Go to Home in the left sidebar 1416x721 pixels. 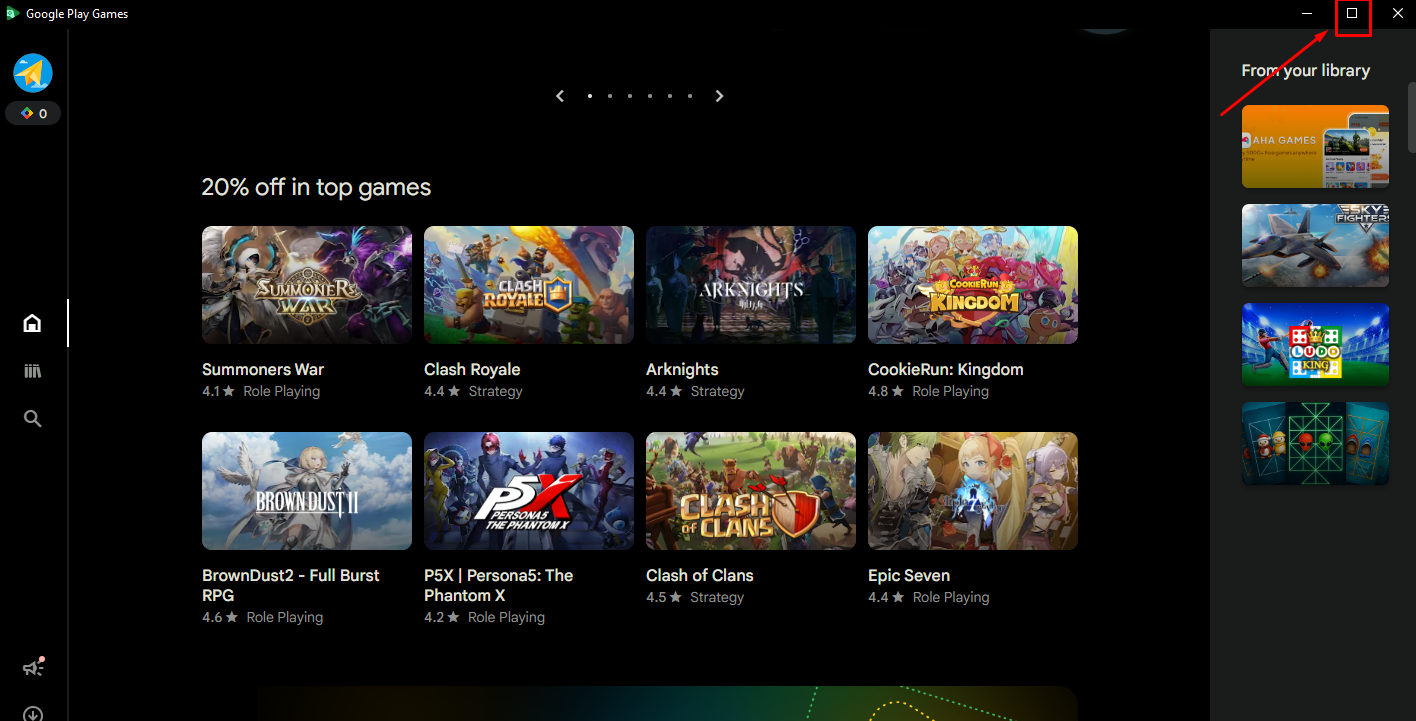pyautogui.click(x=33, y=323)
